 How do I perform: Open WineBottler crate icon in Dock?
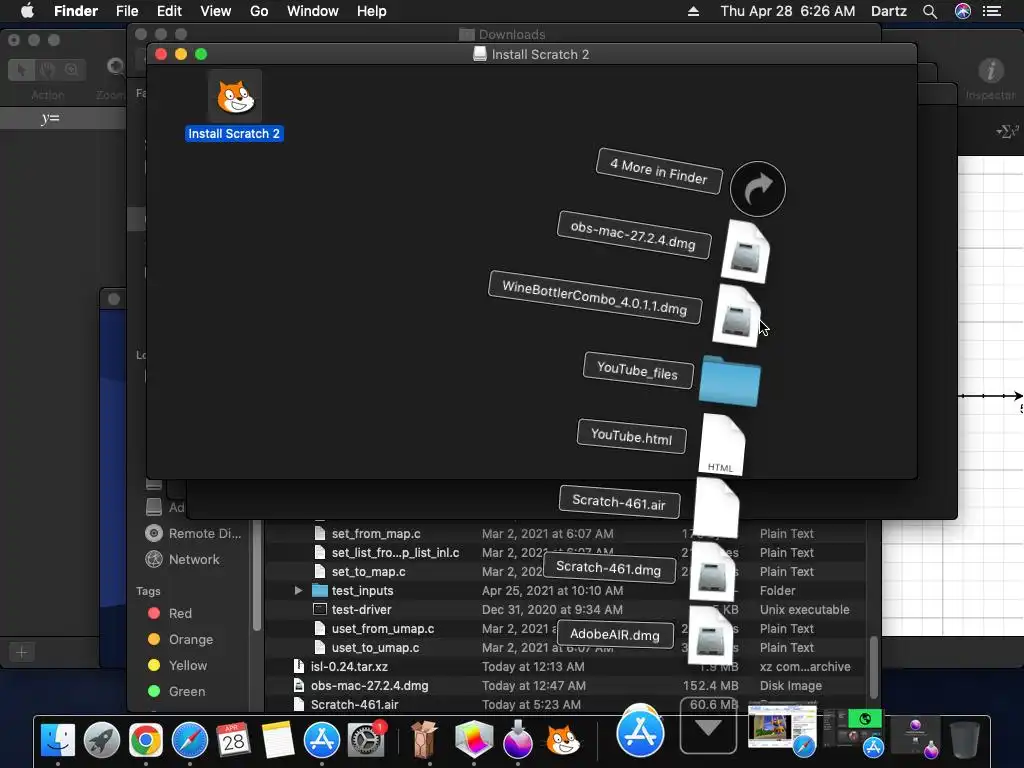424,741
